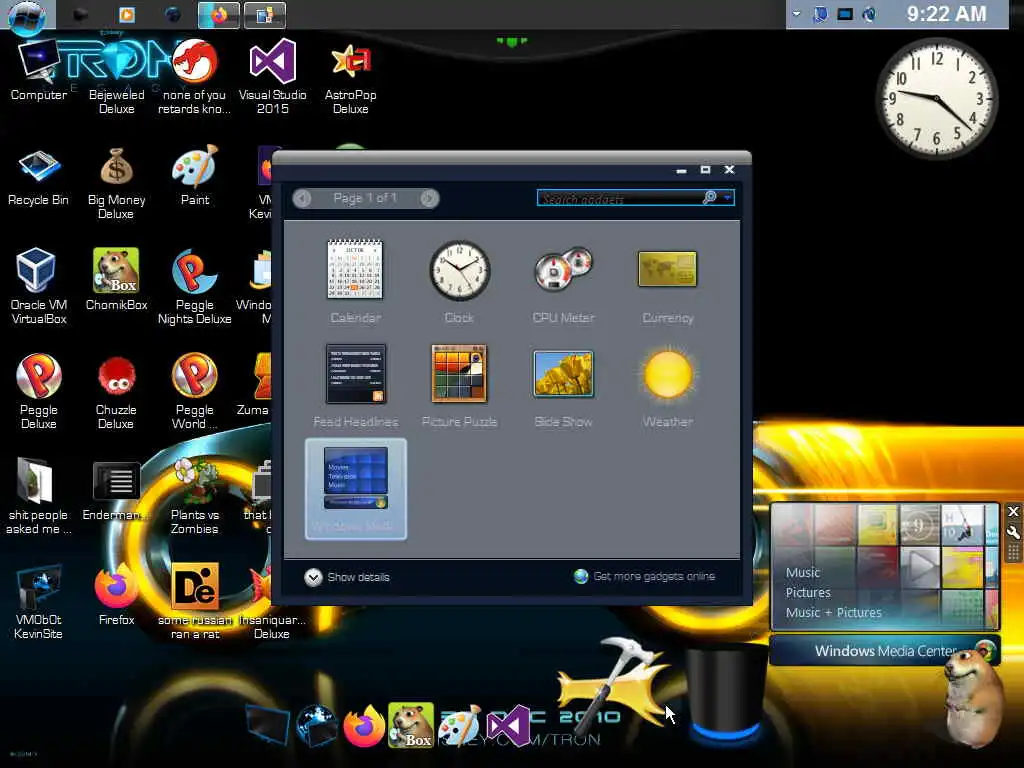The image size is (1024, 768).
Task: Launch the orange media player taskbar icon
Action: coord(127,14)
